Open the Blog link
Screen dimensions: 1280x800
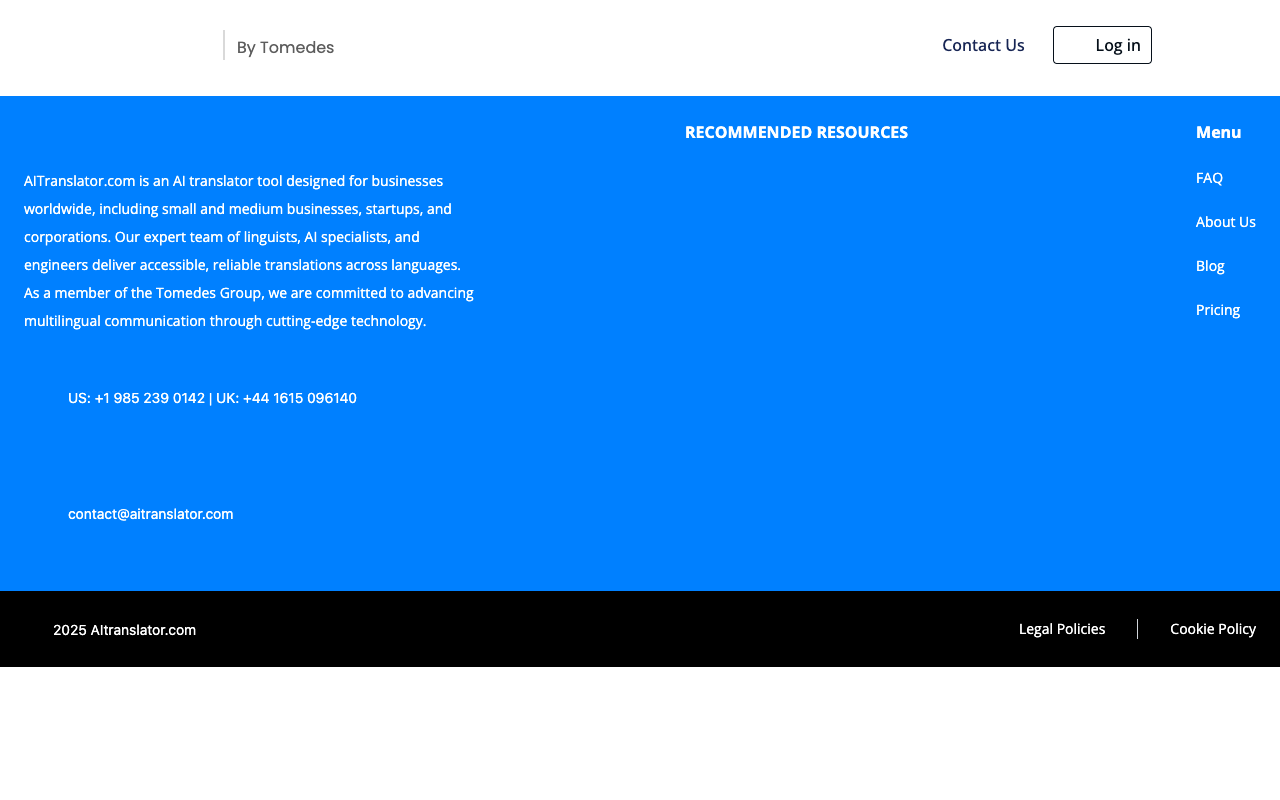1210,266
